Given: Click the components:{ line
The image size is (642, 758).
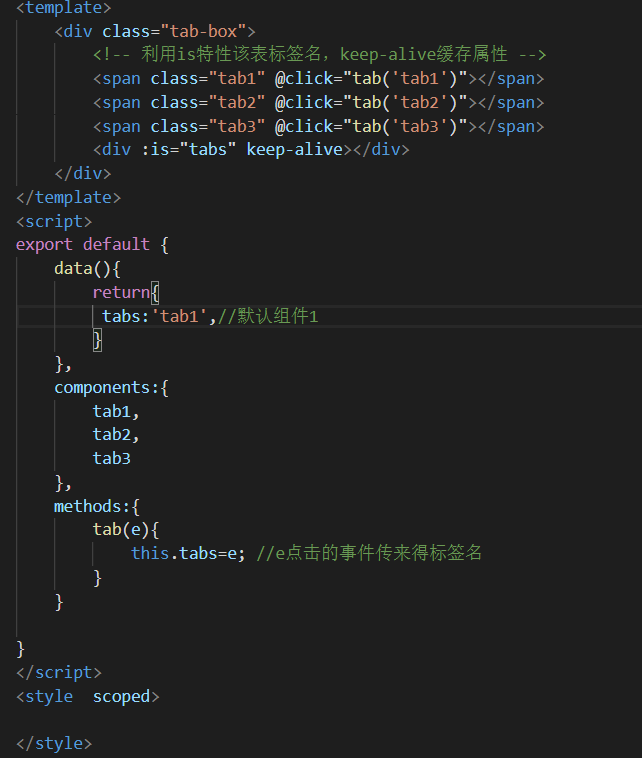Looking at the screenshot, I should coord(111,388).
